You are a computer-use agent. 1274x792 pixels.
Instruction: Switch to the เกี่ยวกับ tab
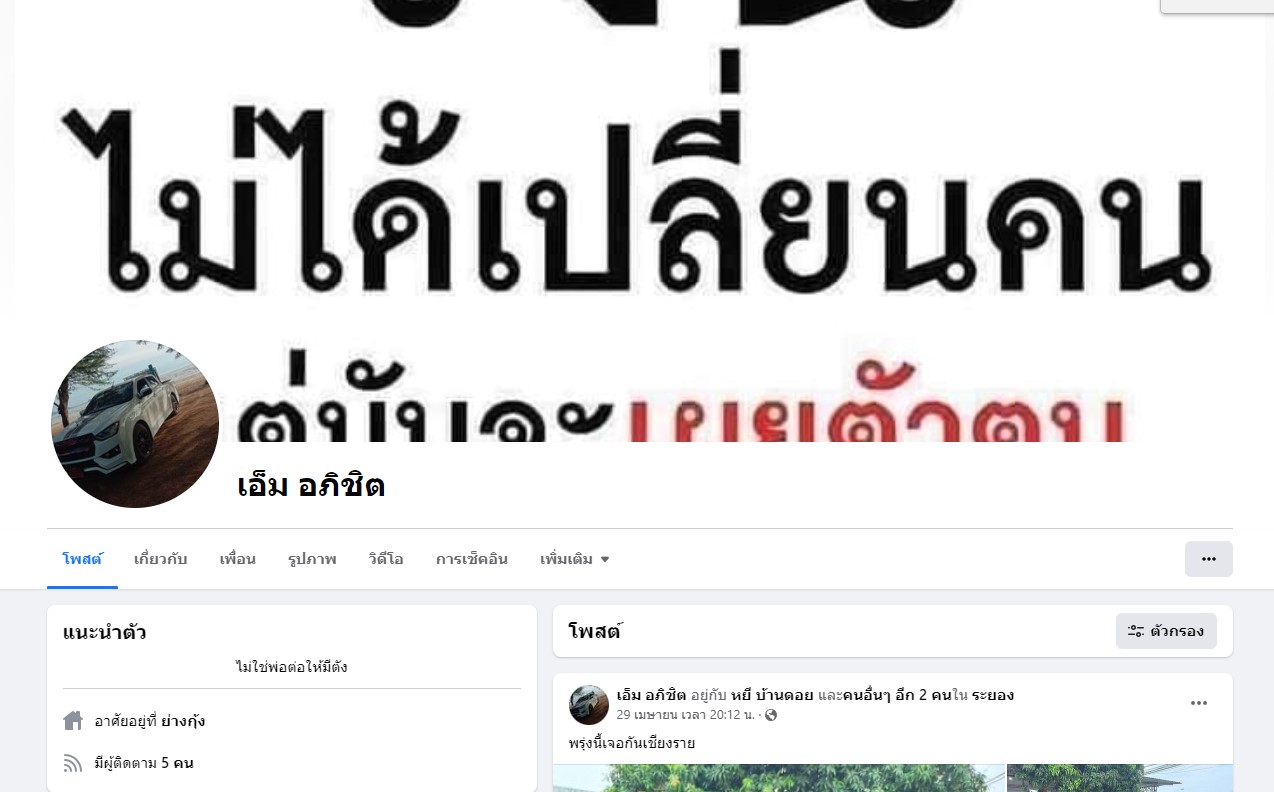[161, 559]
